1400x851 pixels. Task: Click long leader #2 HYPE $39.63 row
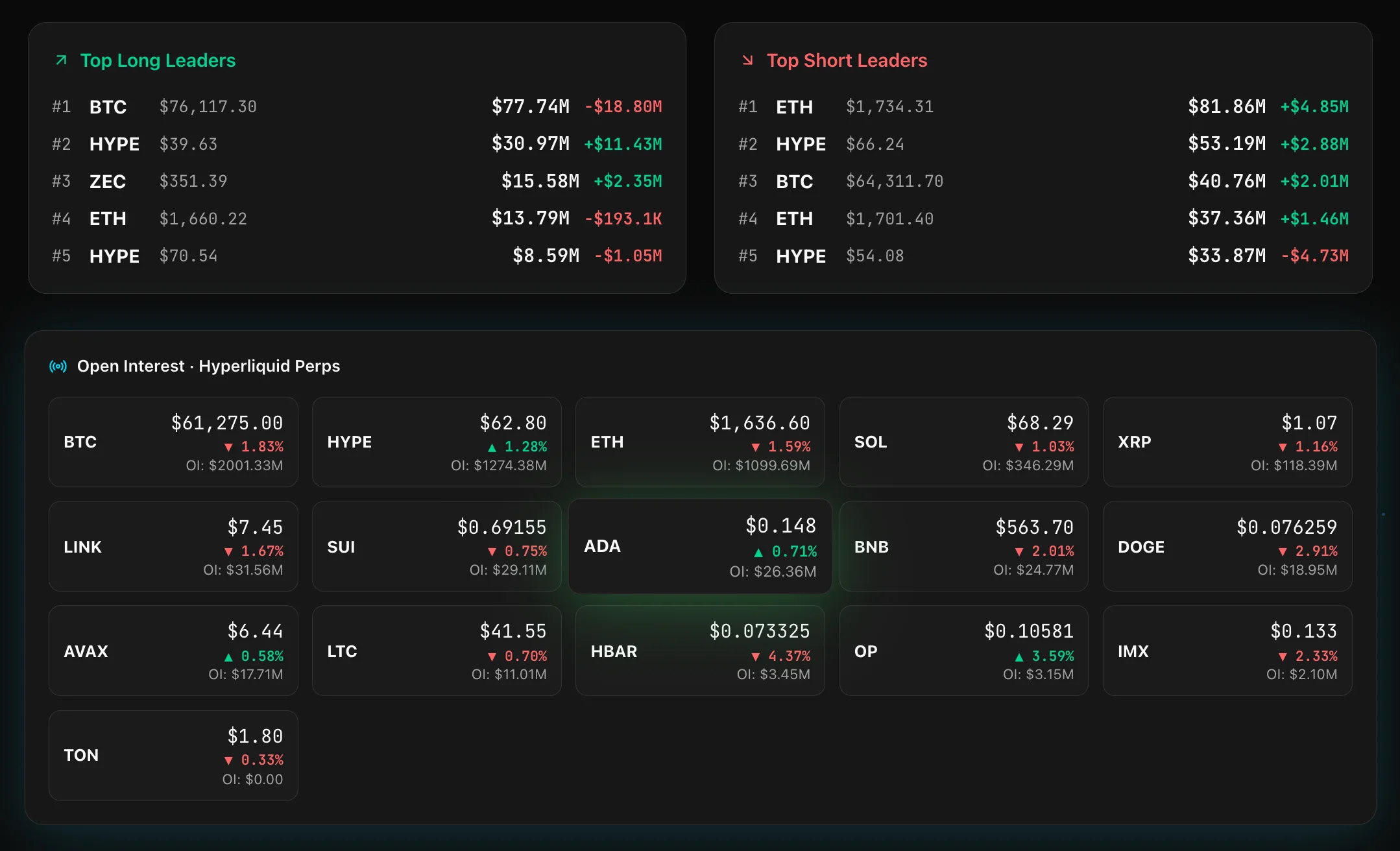357,144
